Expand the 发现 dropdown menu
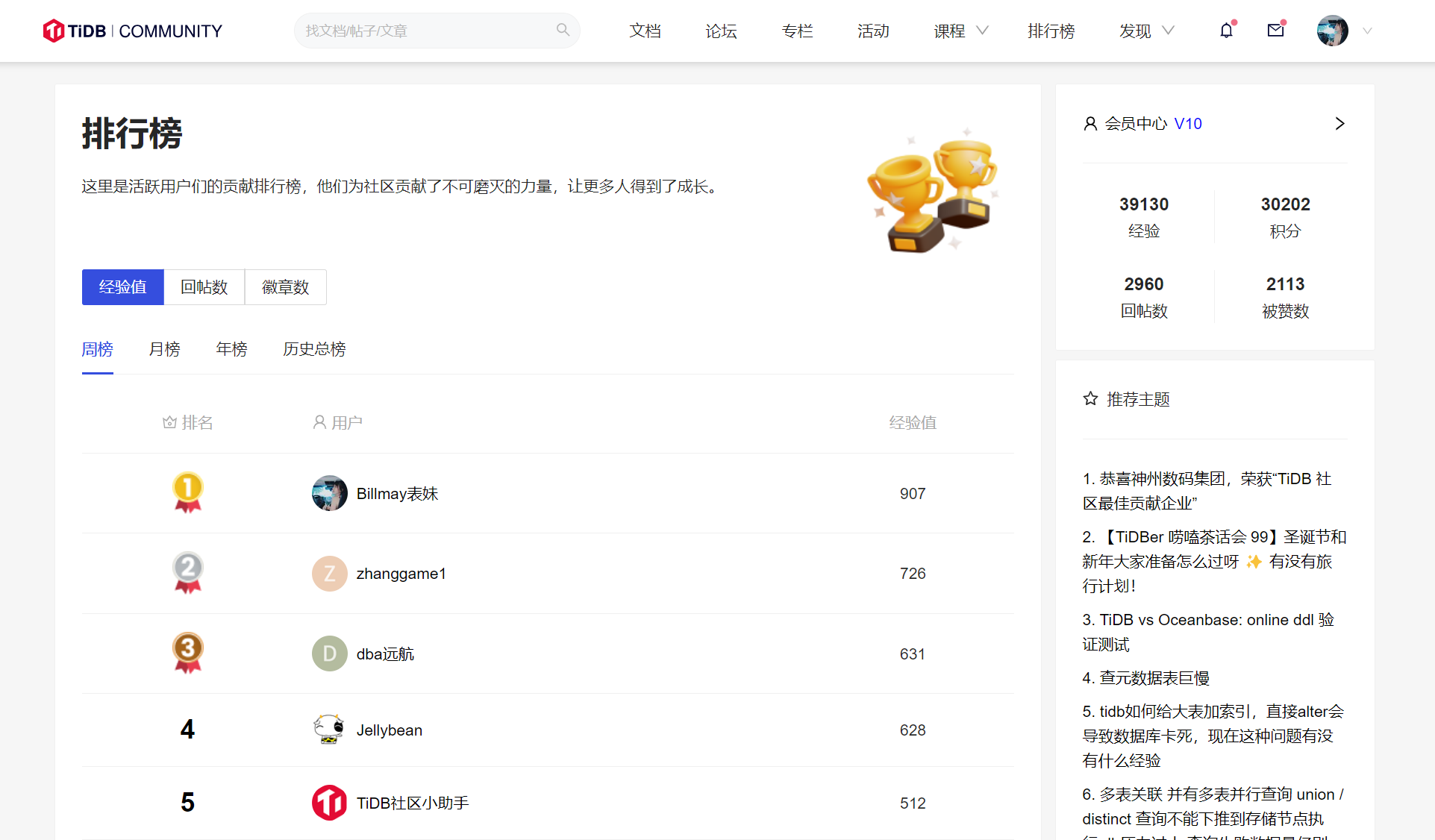 pyautogui.click(x=1146, y=31)
